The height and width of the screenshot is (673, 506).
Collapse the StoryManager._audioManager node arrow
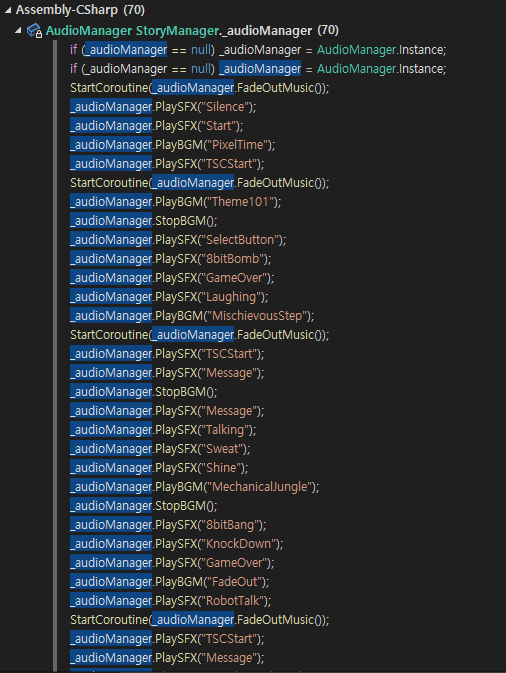pyautogui.click(x=18, y=30)
